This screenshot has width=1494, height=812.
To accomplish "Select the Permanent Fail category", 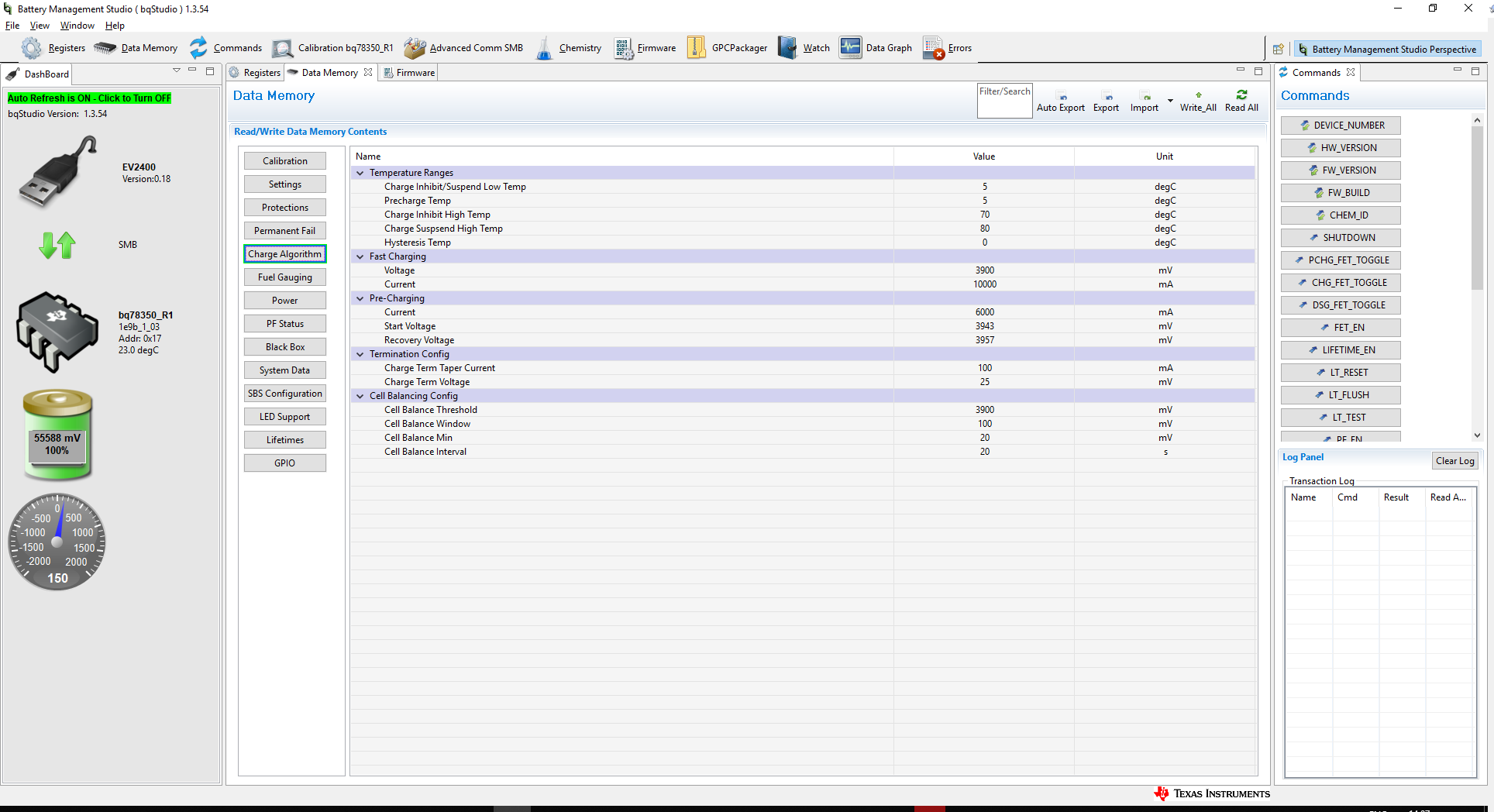I will 285,231.
